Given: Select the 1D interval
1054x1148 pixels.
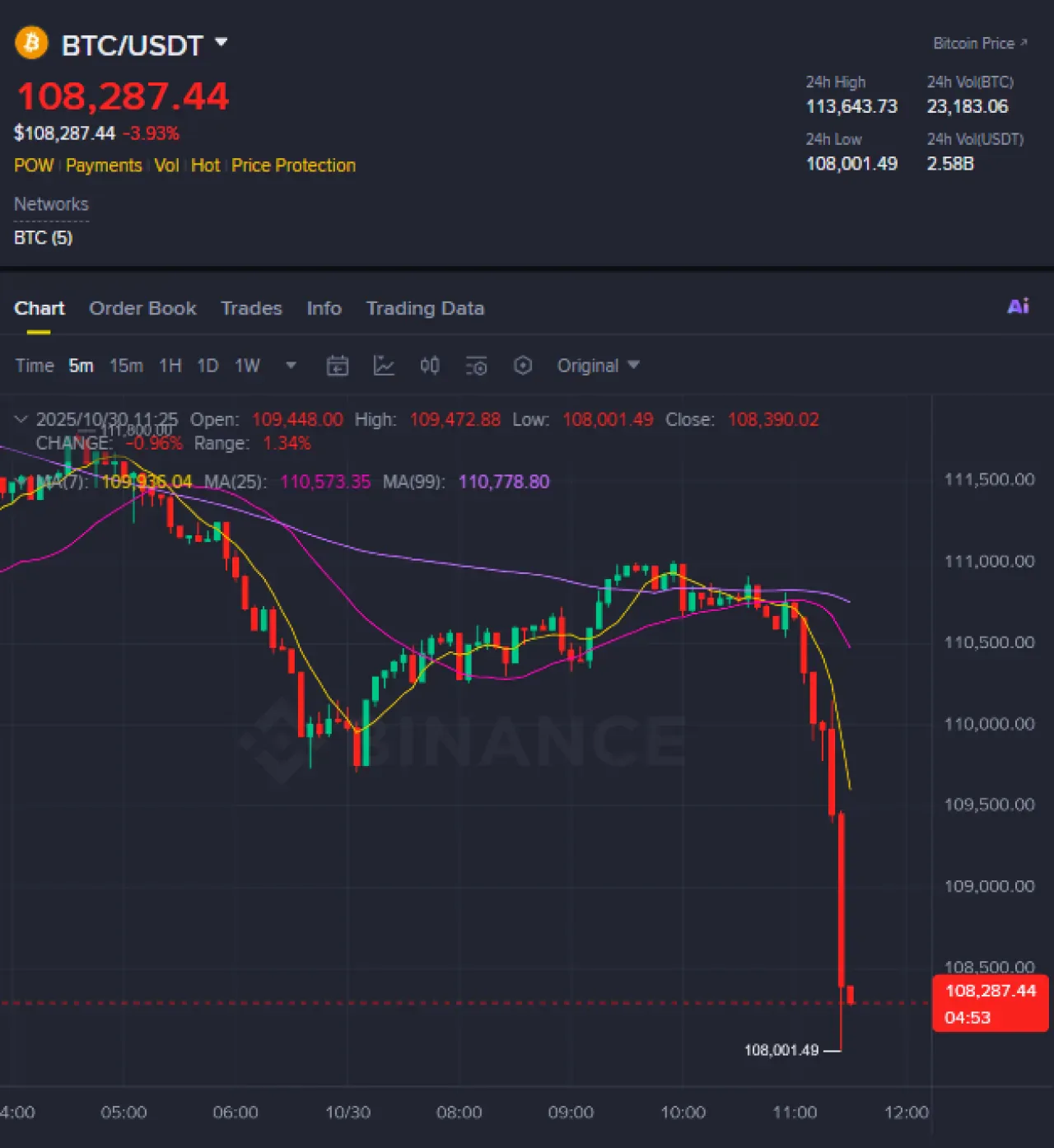Looking at the screenshot, I should [208, 366].
